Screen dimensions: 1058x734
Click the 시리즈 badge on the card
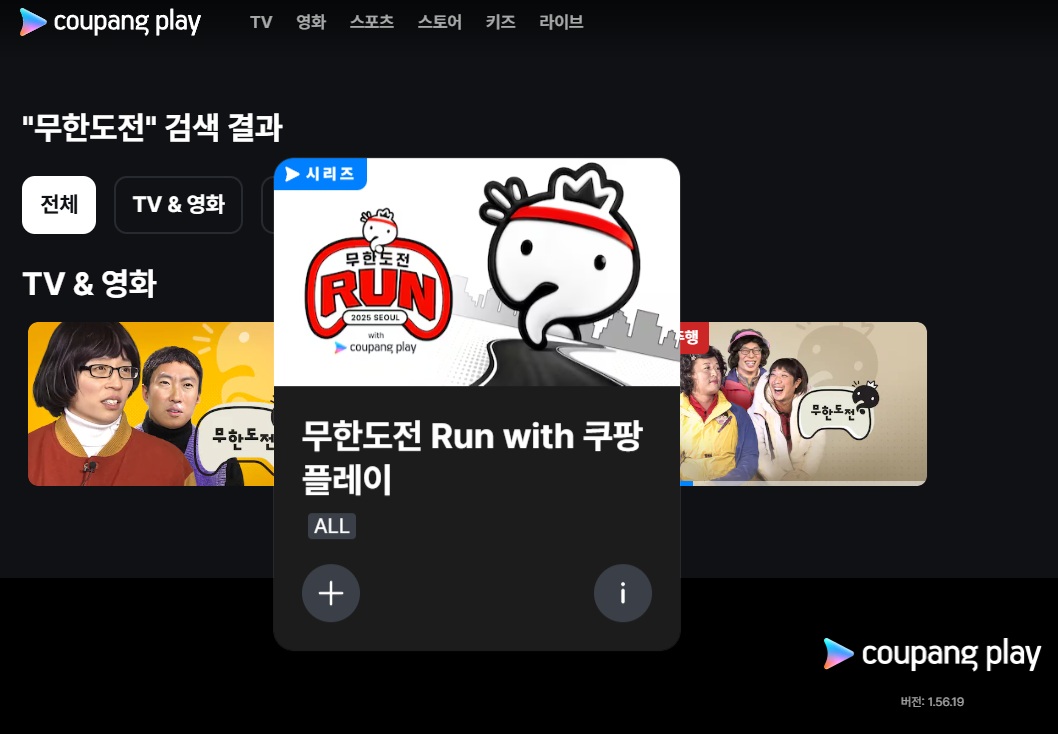321,174
